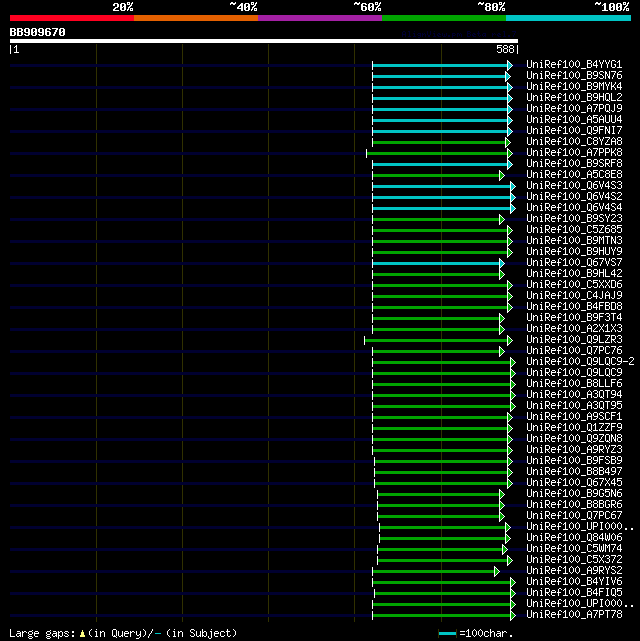Select the UniRef100_Q67X45 label
640x641 pixels.
pos(574,483)
